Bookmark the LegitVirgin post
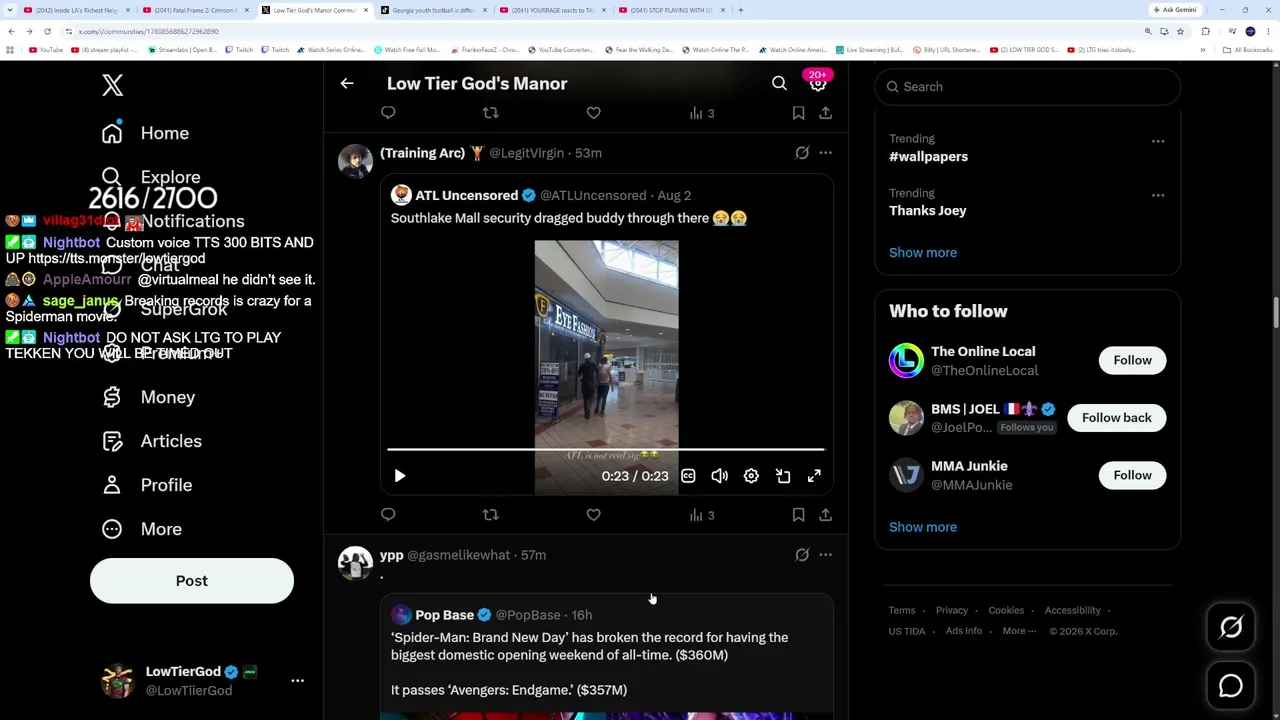This screenshot has height=720, width=1280. pyautogui.click(x=798, y=515)
